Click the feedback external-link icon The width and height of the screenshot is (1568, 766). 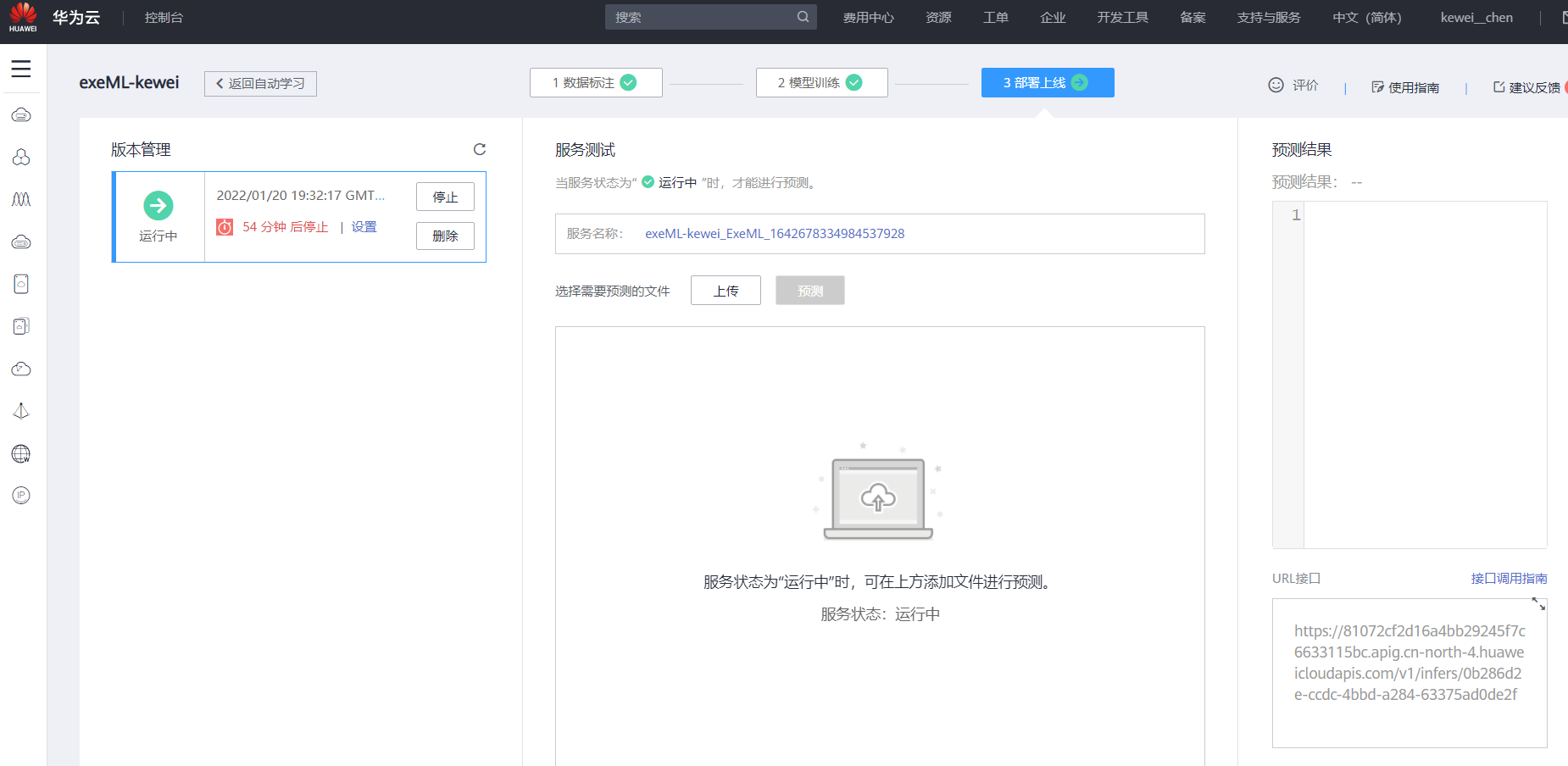click(1498, 86)
